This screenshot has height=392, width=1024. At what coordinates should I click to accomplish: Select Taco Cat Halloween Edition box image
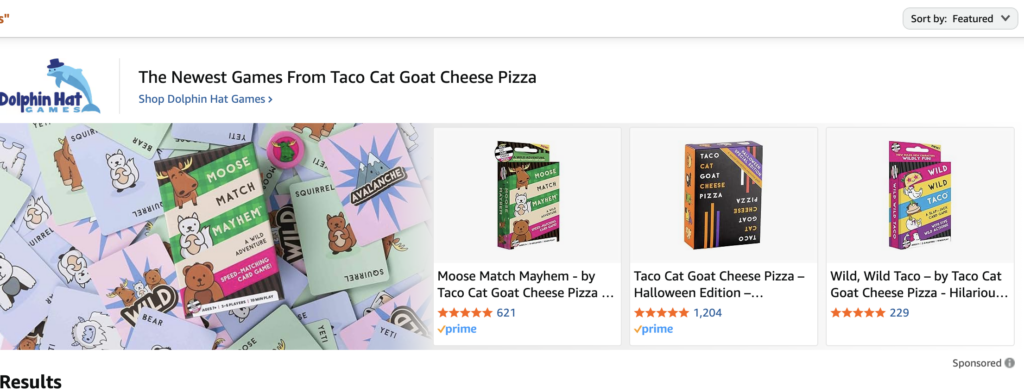coord(723,195)
